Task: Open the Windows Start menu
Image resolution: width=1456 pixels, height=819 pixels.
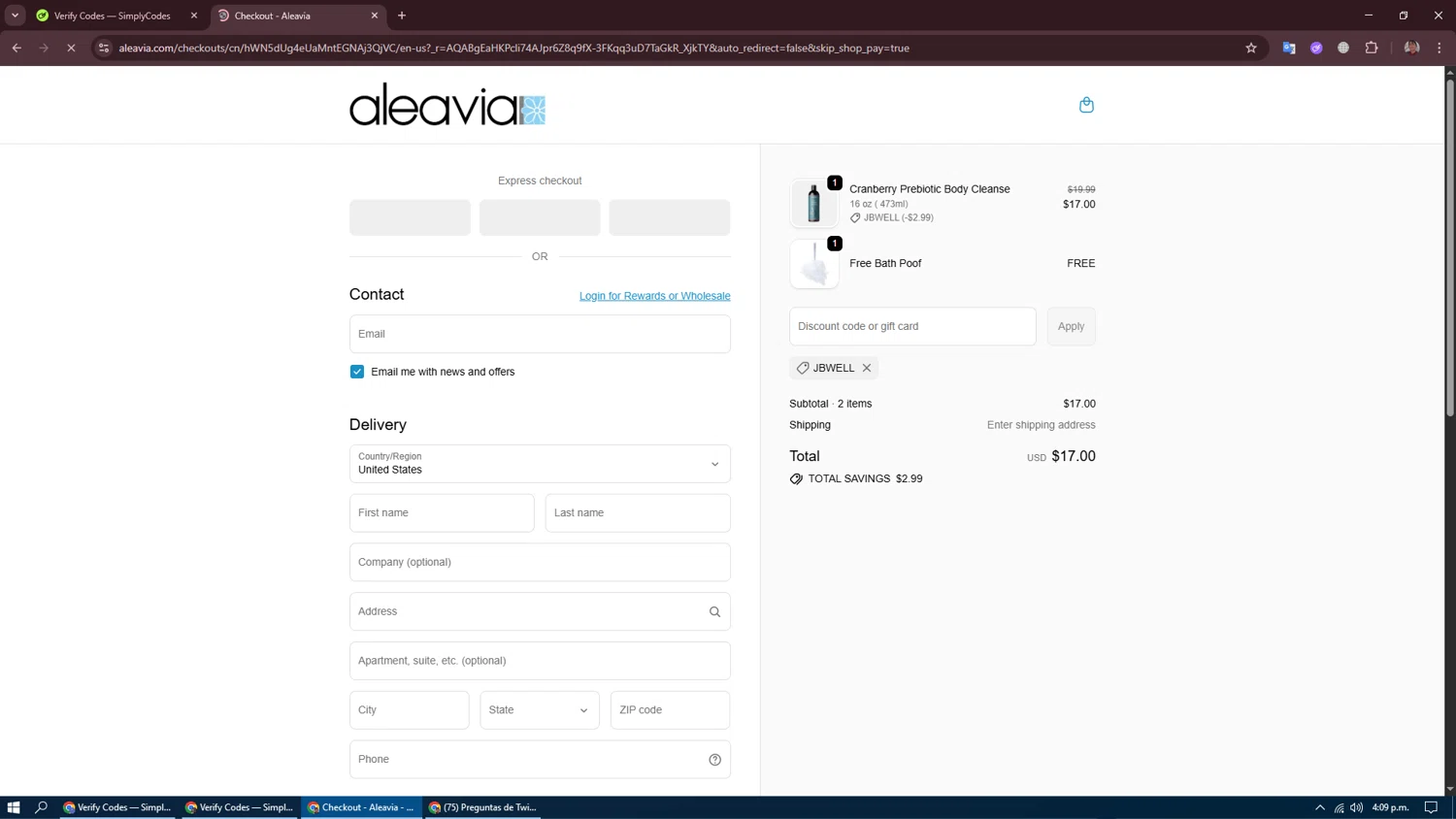Action: (x=14, y=807)
